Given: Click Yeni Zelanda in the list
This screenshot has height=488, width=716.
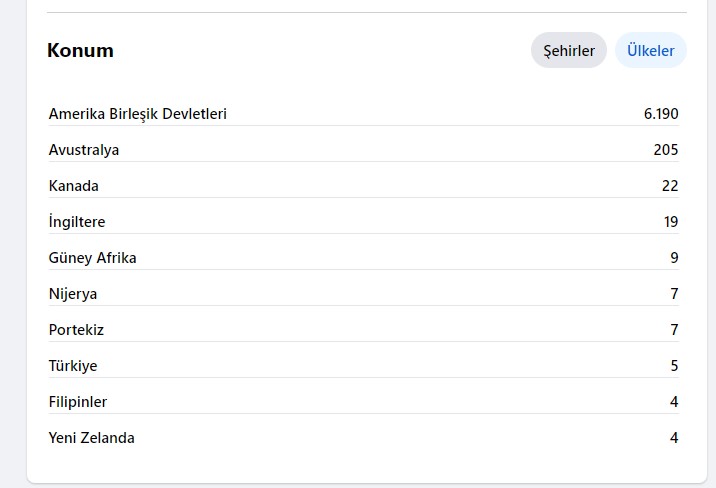Looking at the screenshot, I should pos(91,438).
